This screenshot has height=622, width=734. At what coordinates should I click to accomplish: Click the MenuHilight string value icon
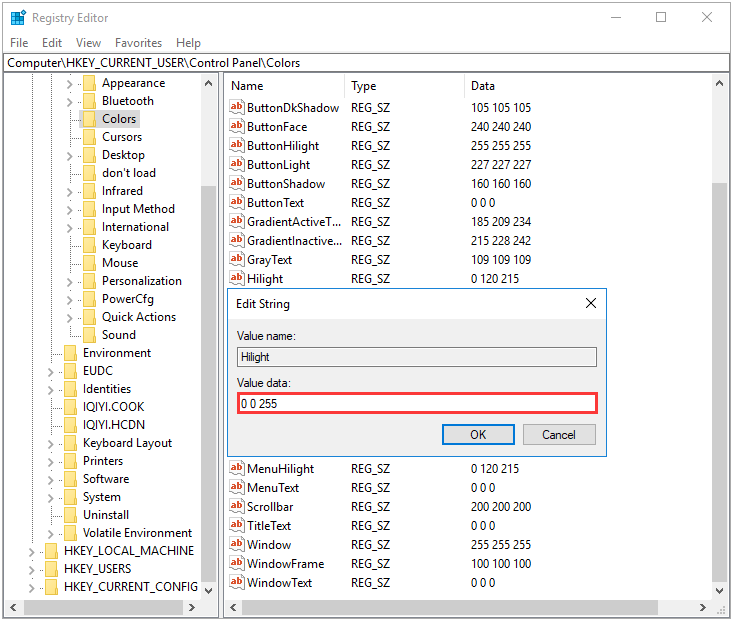pyautogui.click(x=237, y=468)
